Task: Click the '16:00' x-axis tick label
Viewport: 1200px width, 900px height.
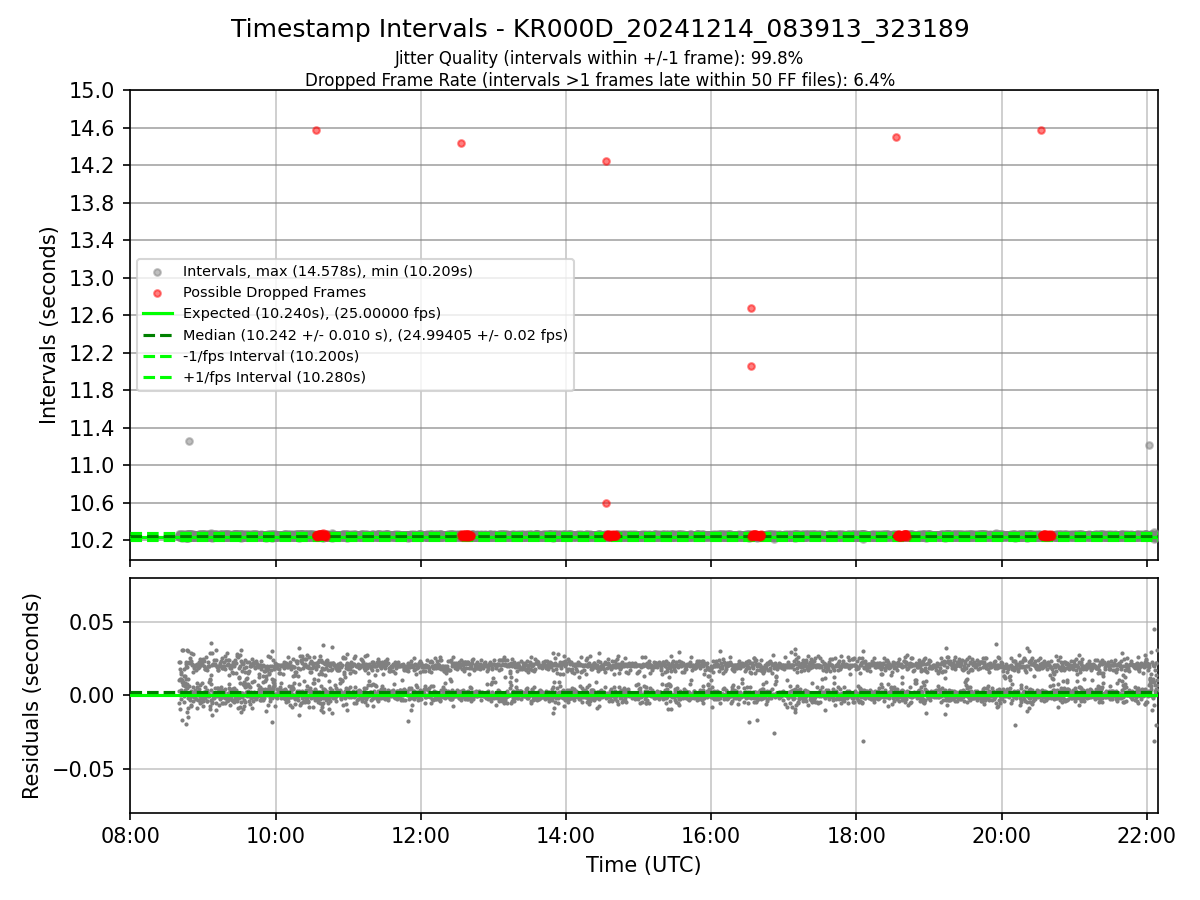Action: (x=711, y=834)
